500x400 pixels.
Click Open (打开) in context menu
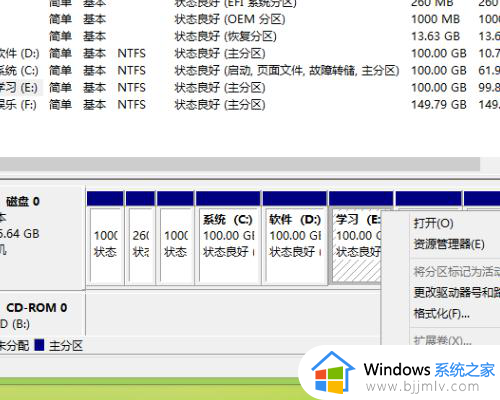point(433,223)
